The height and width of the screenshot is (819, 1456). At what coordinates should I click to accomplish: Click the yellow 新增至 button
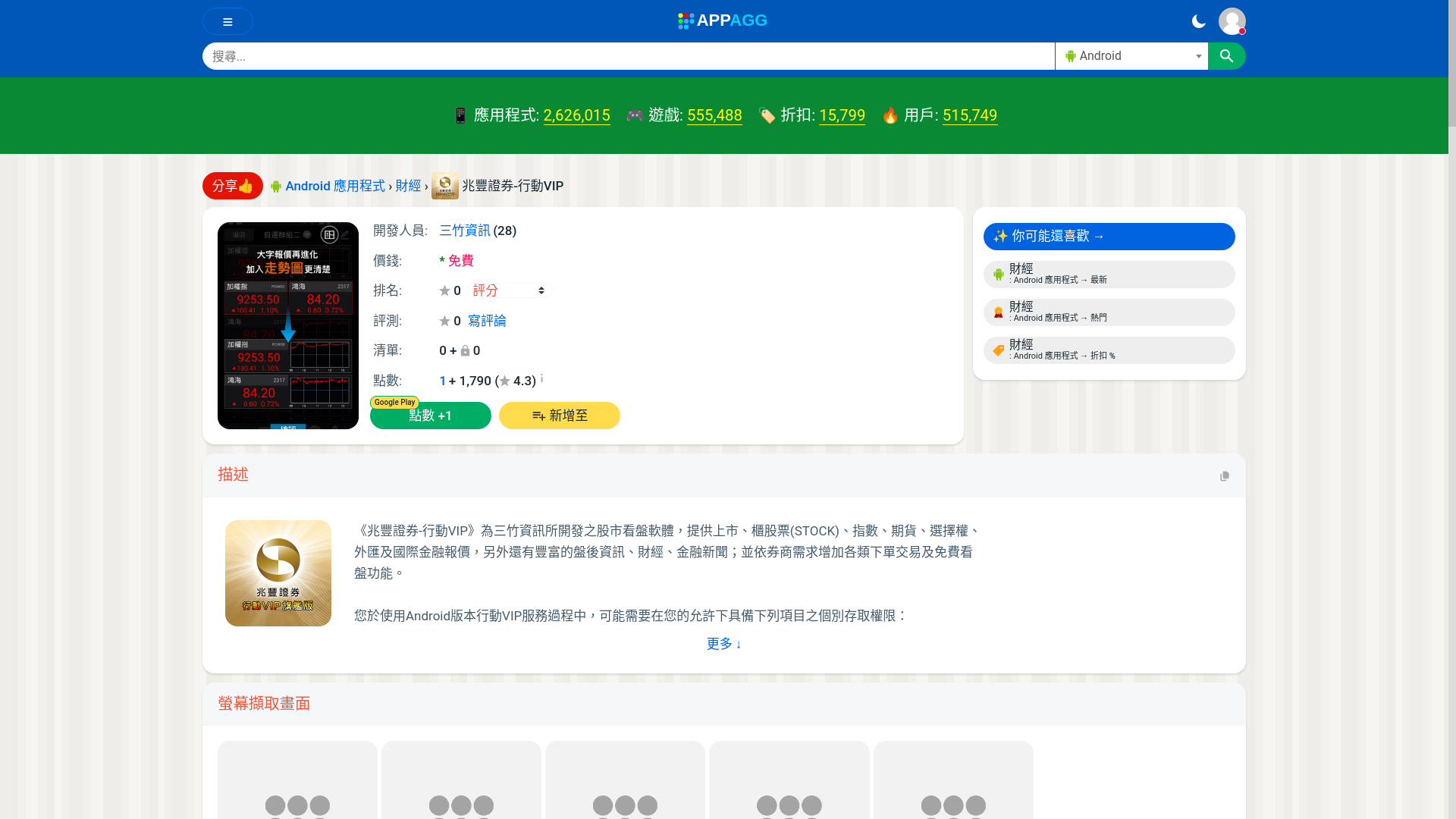click(x=560, y=416)
